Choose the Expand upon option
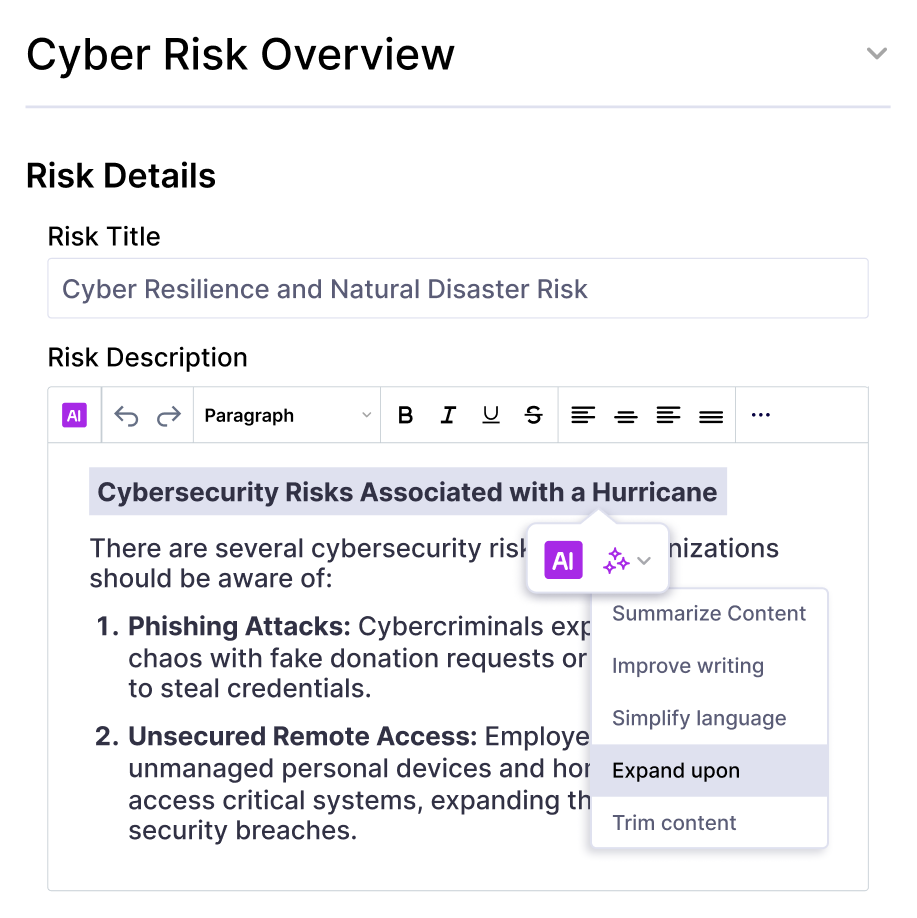917x918 pixels. 709,771
